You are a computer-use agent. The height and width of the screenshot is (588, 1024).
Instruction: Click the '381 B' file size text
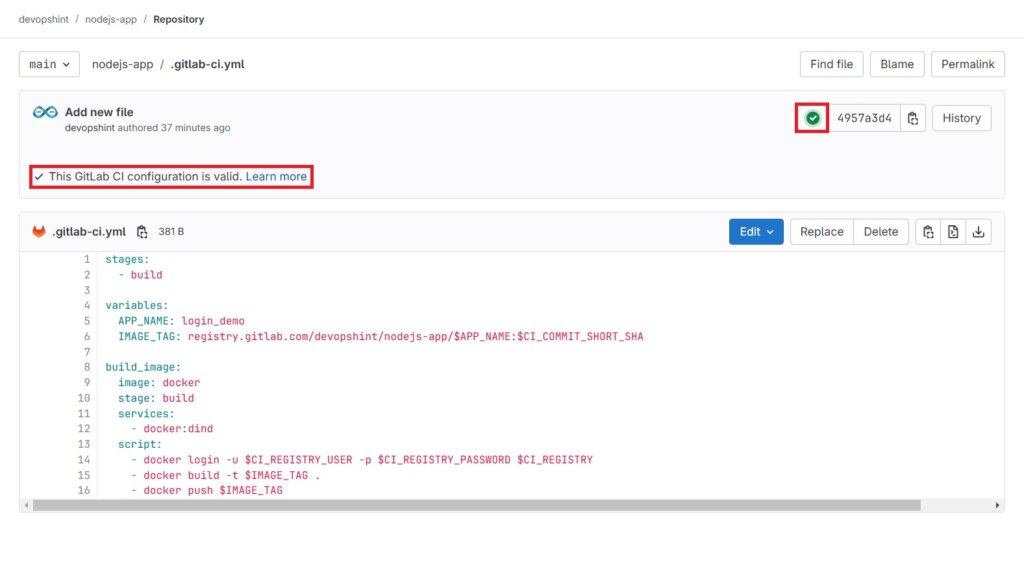[x=171, y=232]
